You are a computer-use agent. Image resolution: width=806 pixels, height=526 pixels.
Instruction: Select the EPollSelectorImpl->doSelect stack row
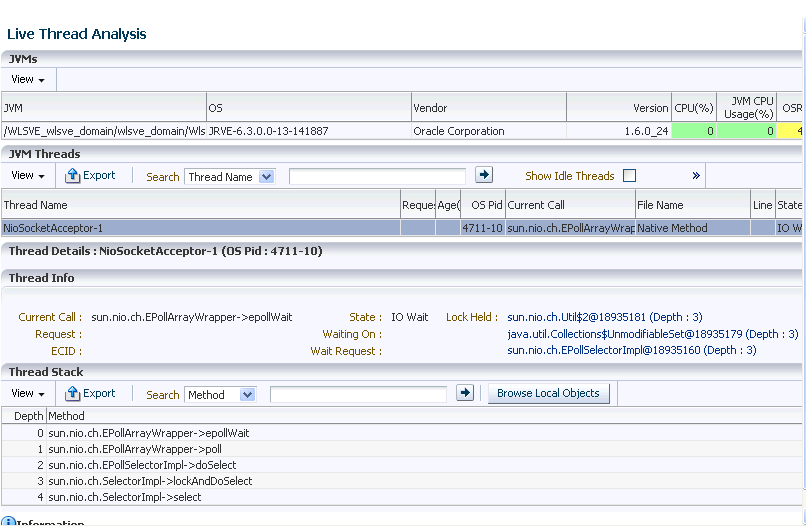[401, 465]
